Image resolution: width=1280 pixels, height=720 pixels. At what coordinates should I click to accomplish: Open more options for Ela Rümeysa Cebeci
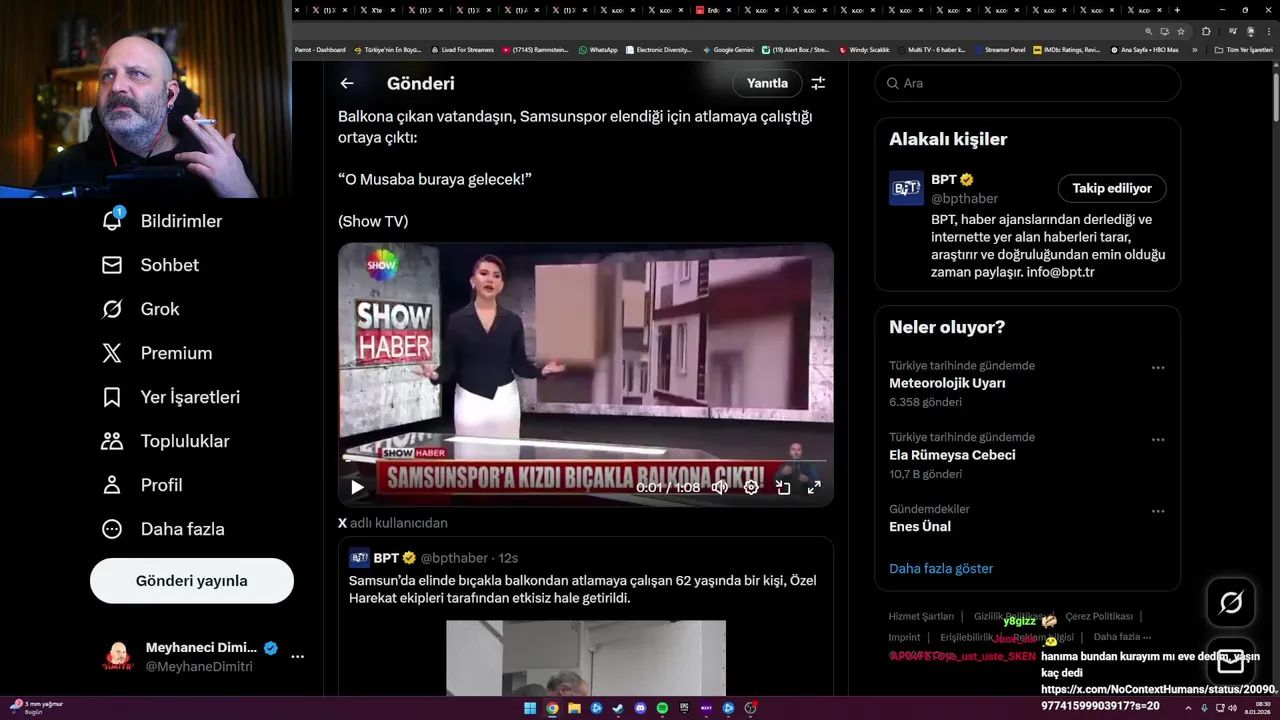(1158, 440)
